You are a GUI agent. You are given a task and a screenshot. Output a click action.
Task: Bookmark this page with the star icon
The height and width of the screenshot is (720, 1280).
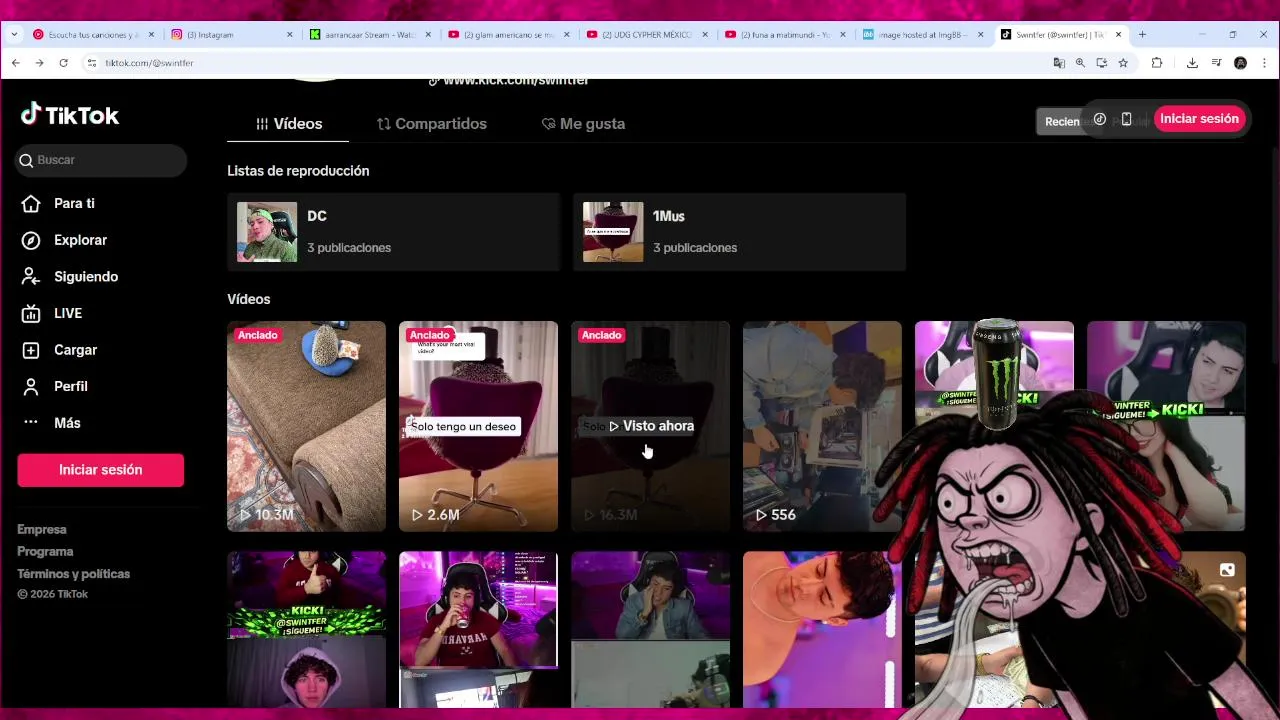click(x=1123, y=63)
